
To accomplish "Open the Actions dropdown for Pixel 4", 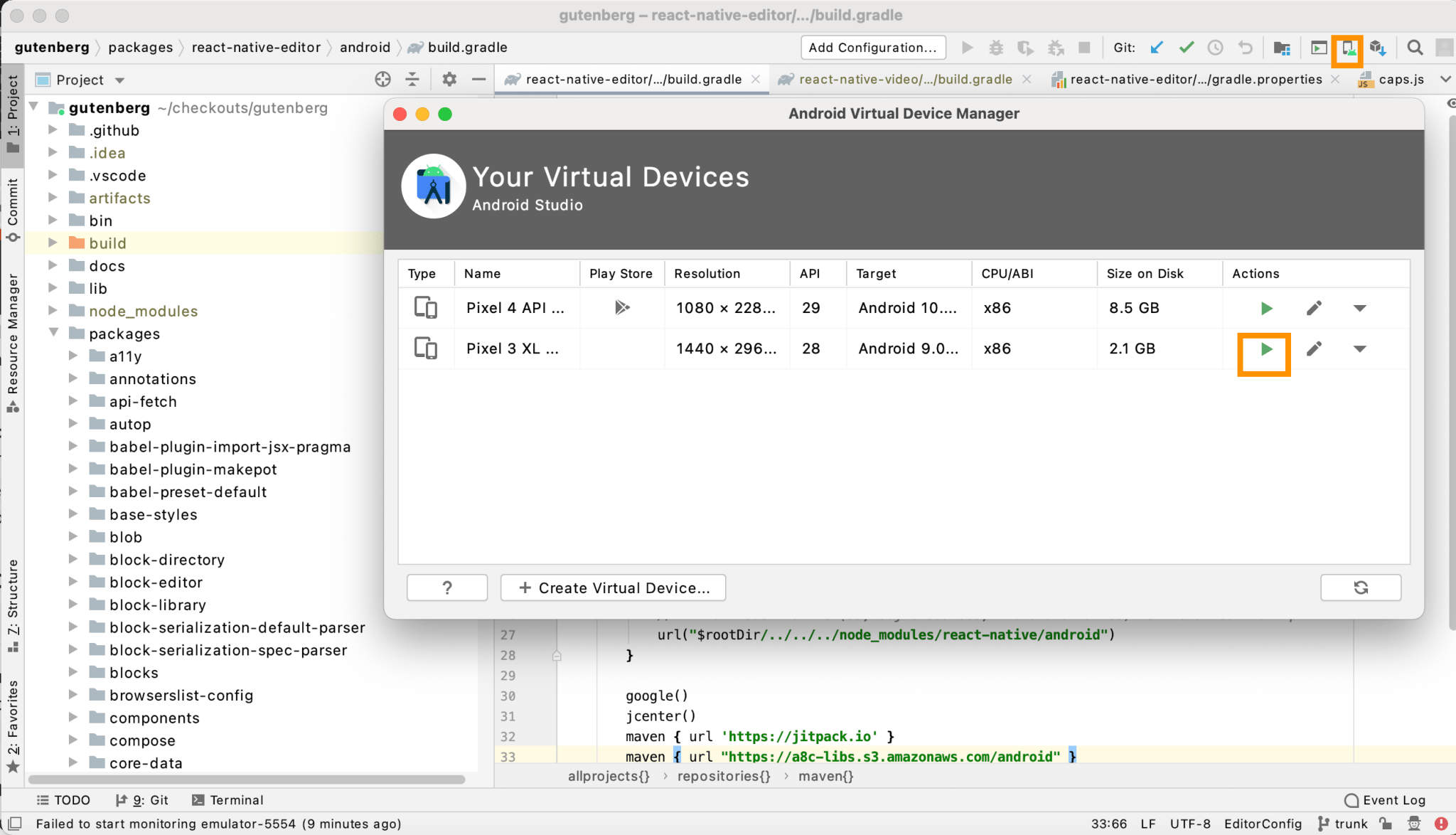I will pos(1360,307).
